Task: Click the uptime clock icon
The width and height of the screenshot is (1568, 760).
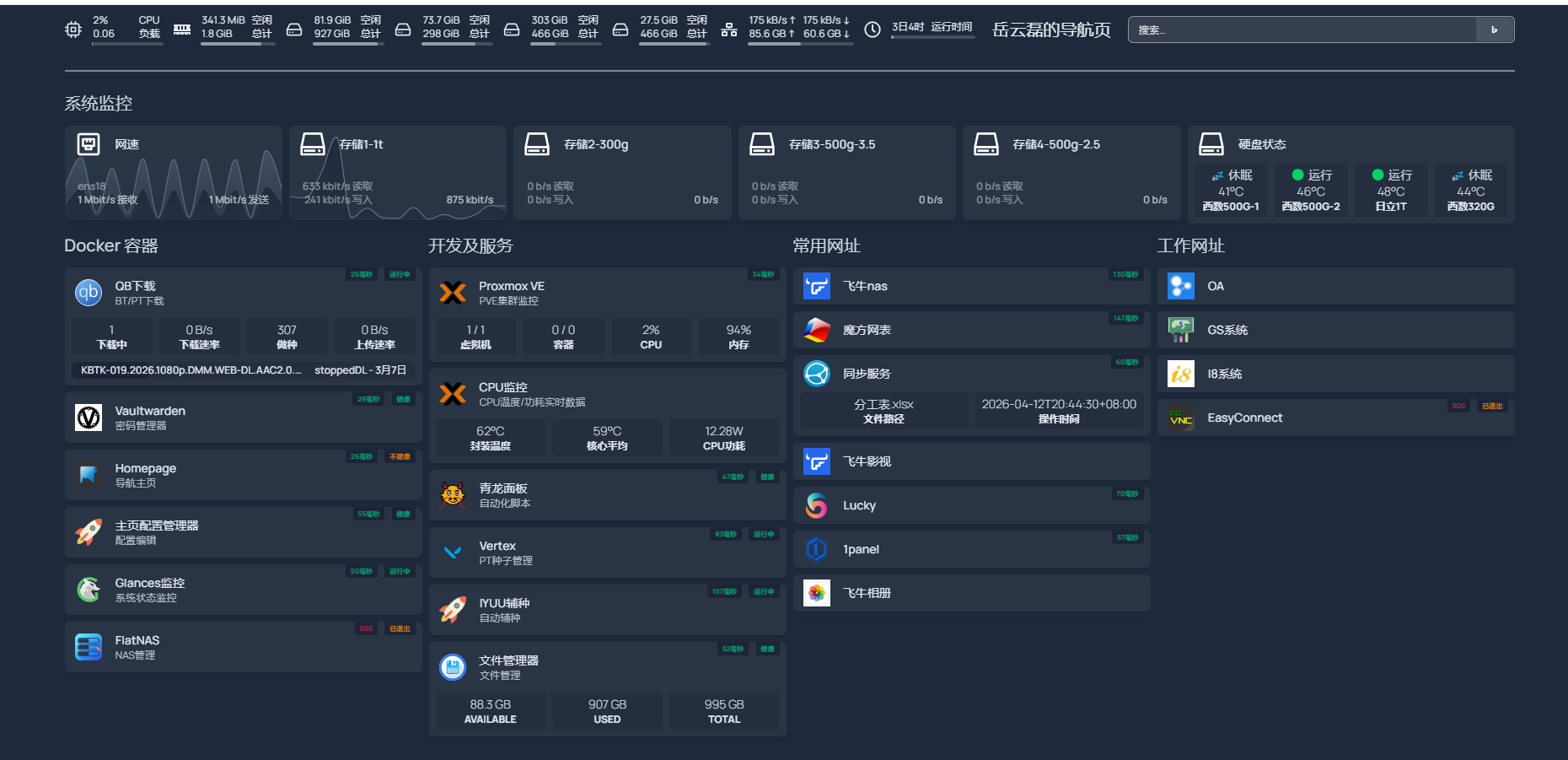Action: pyautogui.click(x=873, y=30)
